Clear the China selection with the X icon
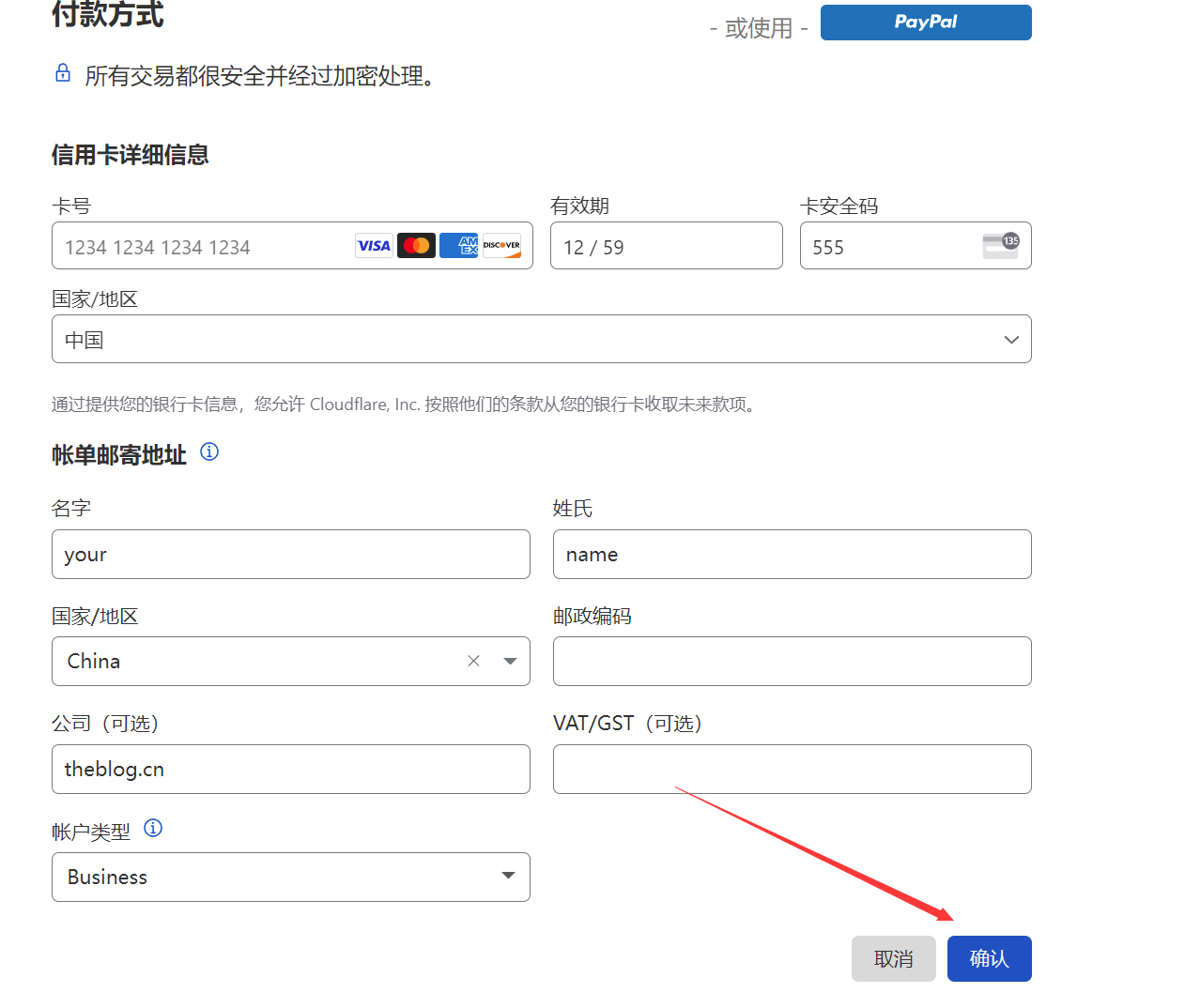 [x=473, y=661]
